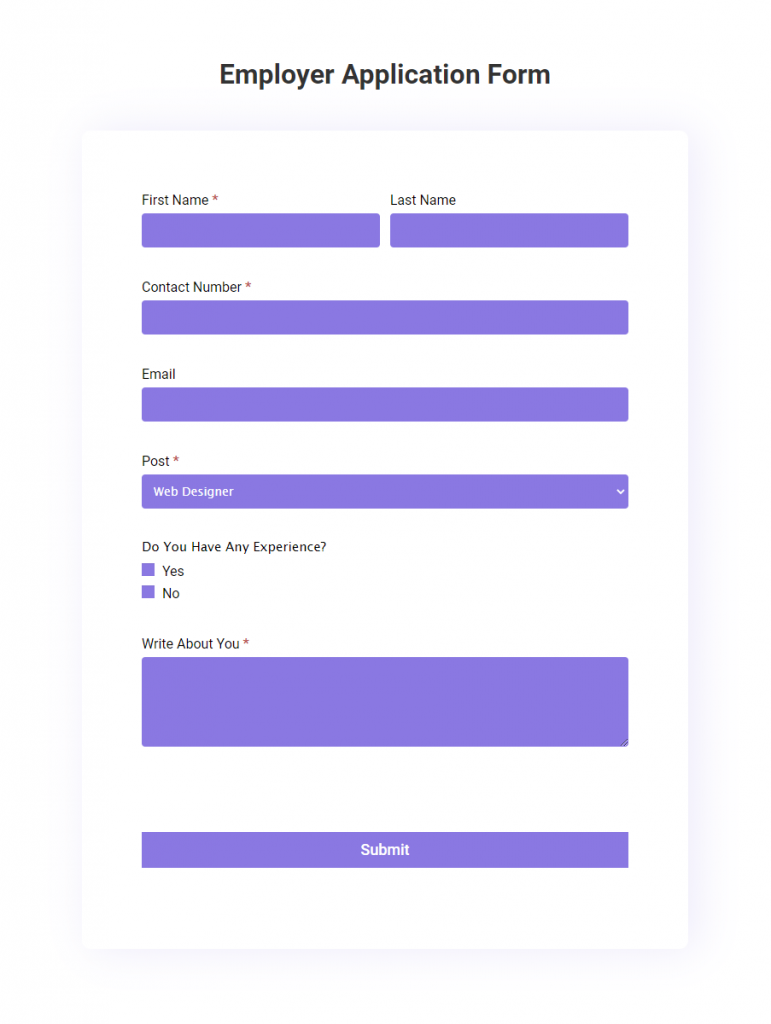Click the Submit button text label

[x=384, y=849]
